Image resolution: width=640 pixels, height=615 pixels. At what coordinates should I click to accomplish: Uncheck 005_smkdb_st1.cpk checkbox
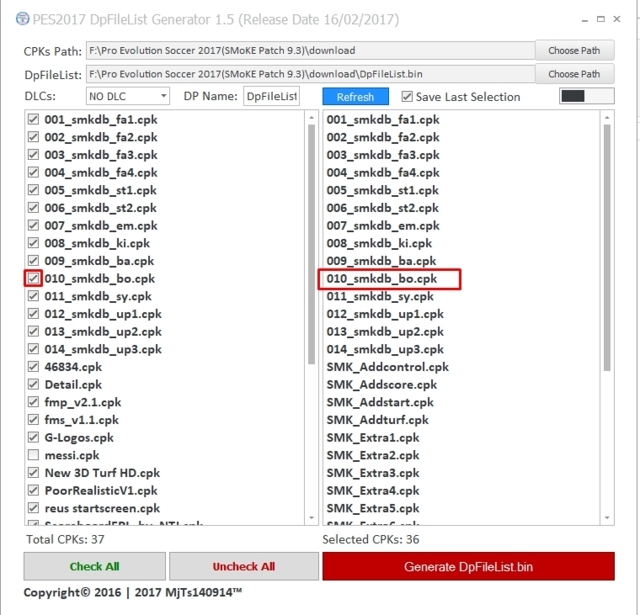33,190
